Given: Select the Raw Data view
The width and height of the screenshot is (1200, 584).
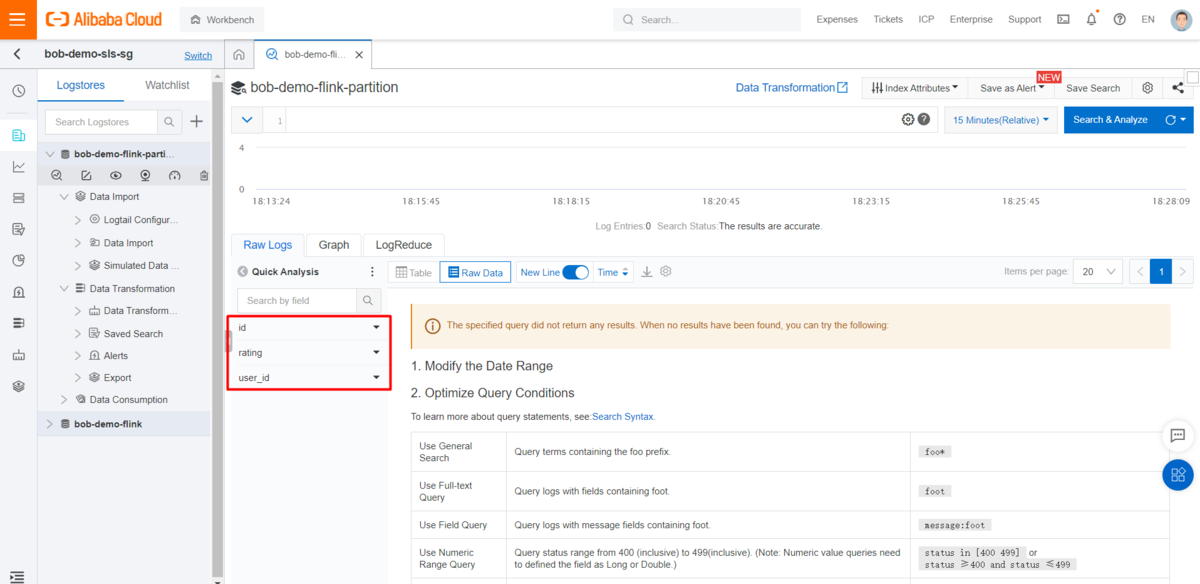Looking at the screenshot, I should coord(475,272).
